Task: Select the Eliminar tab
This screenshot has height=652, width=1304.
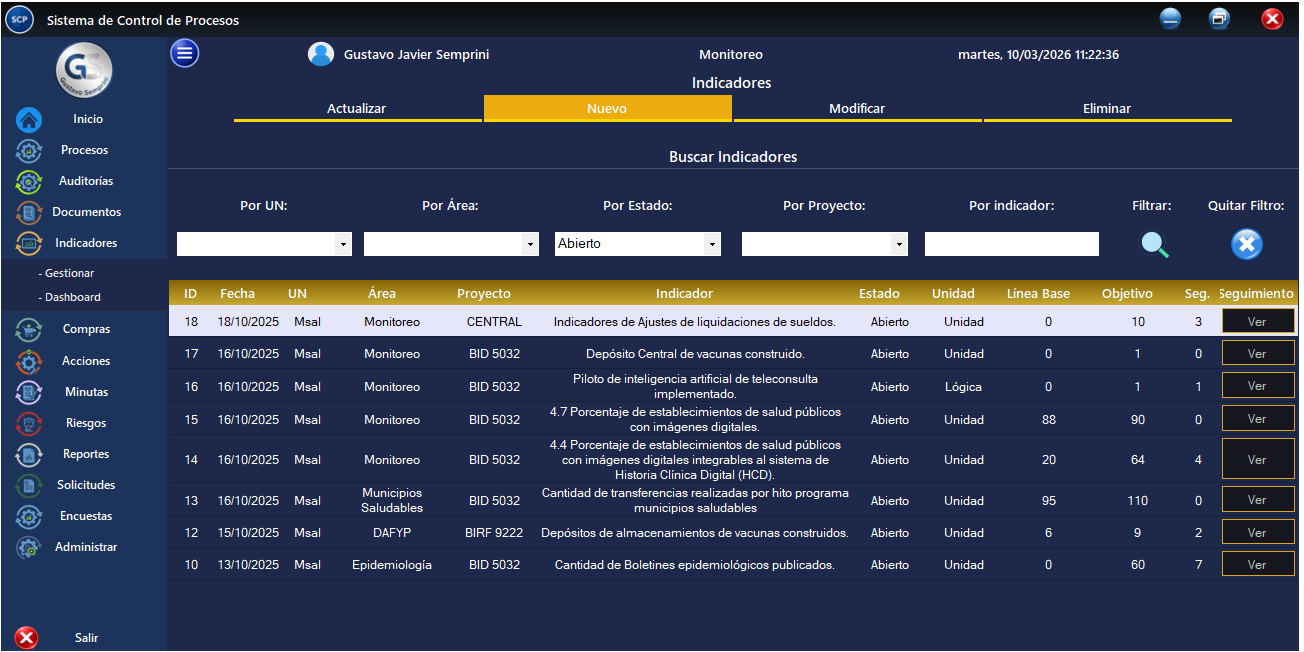Action: coord(1107,109)
